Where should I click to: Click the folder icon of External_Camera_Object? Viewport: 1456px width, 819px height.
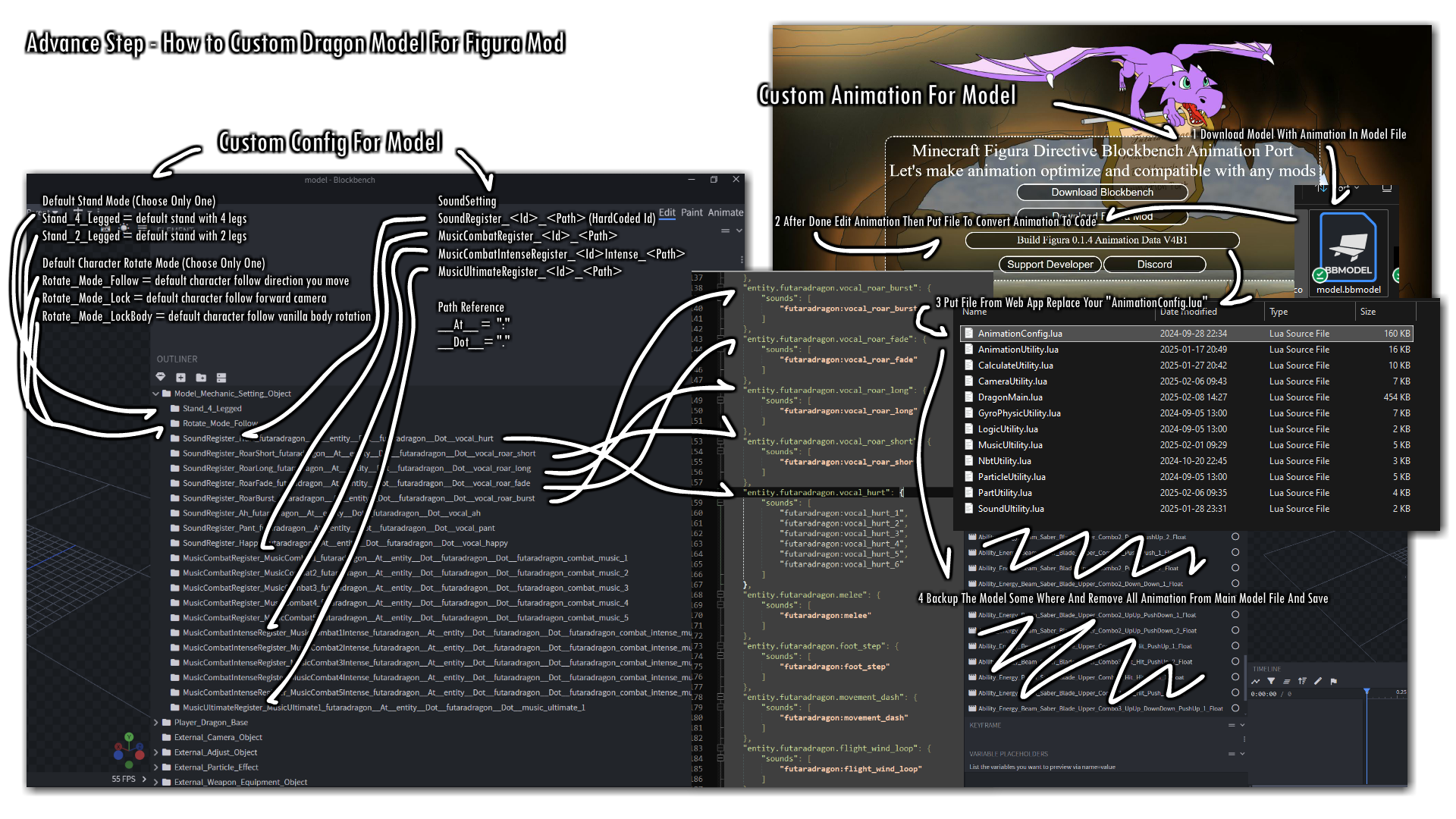[x=167, y=737]
